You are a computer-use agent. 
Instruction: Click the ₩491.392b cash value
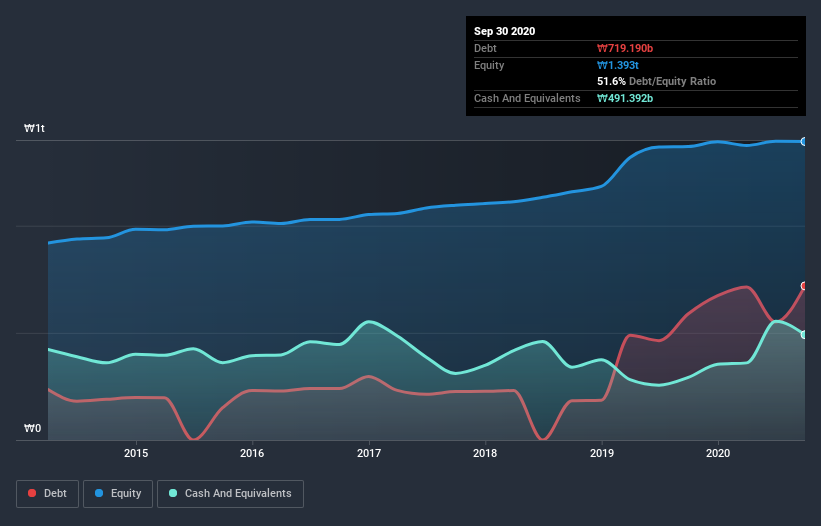(x=625, y=98)
